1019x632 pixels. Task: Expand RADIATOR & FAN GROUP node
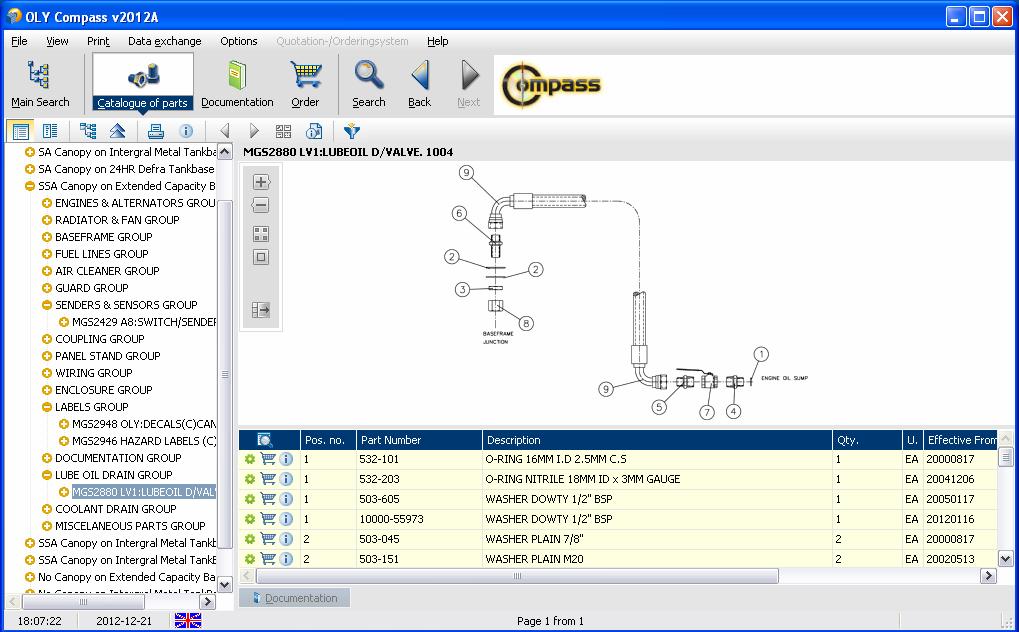[47, 220]
